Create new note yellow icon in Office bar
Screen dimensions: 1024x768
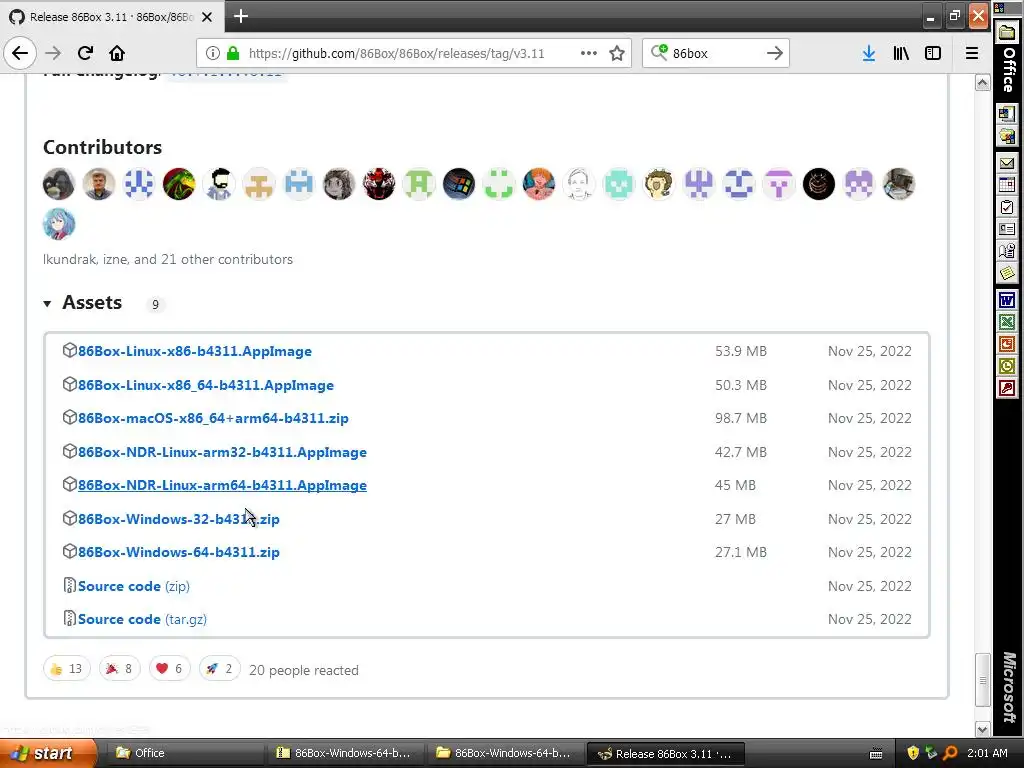1007,272
